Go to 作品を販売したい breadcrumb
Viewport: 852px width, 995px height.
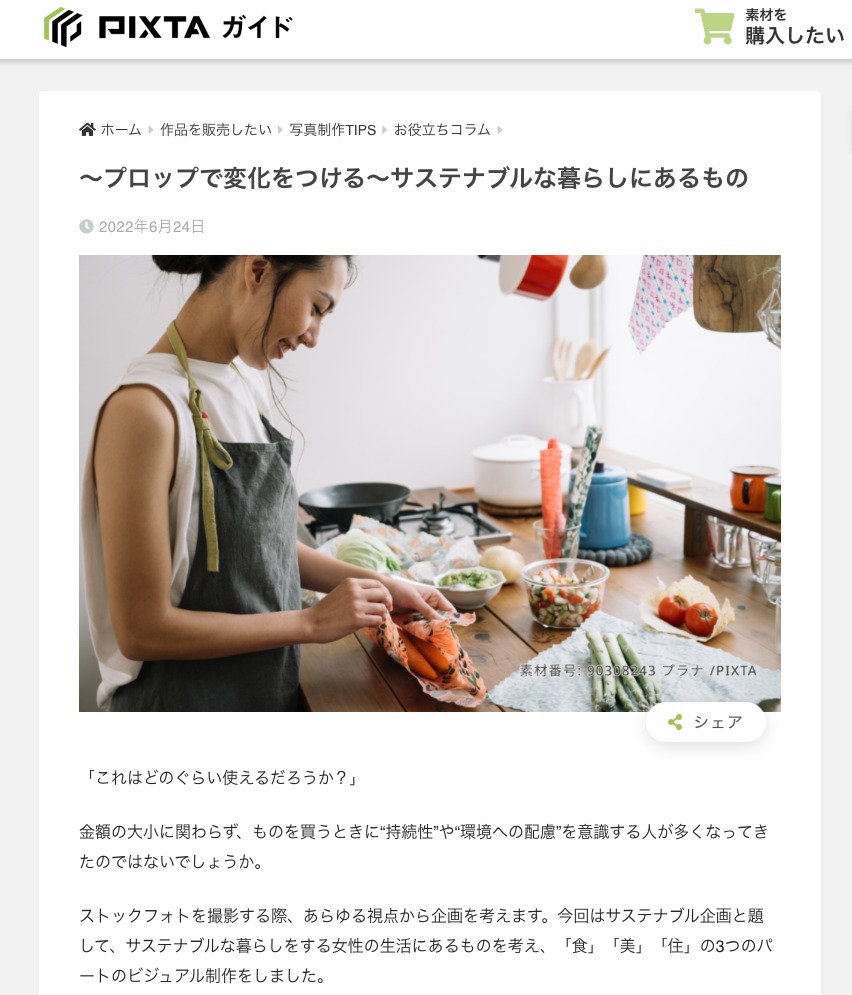coord(216,130)
